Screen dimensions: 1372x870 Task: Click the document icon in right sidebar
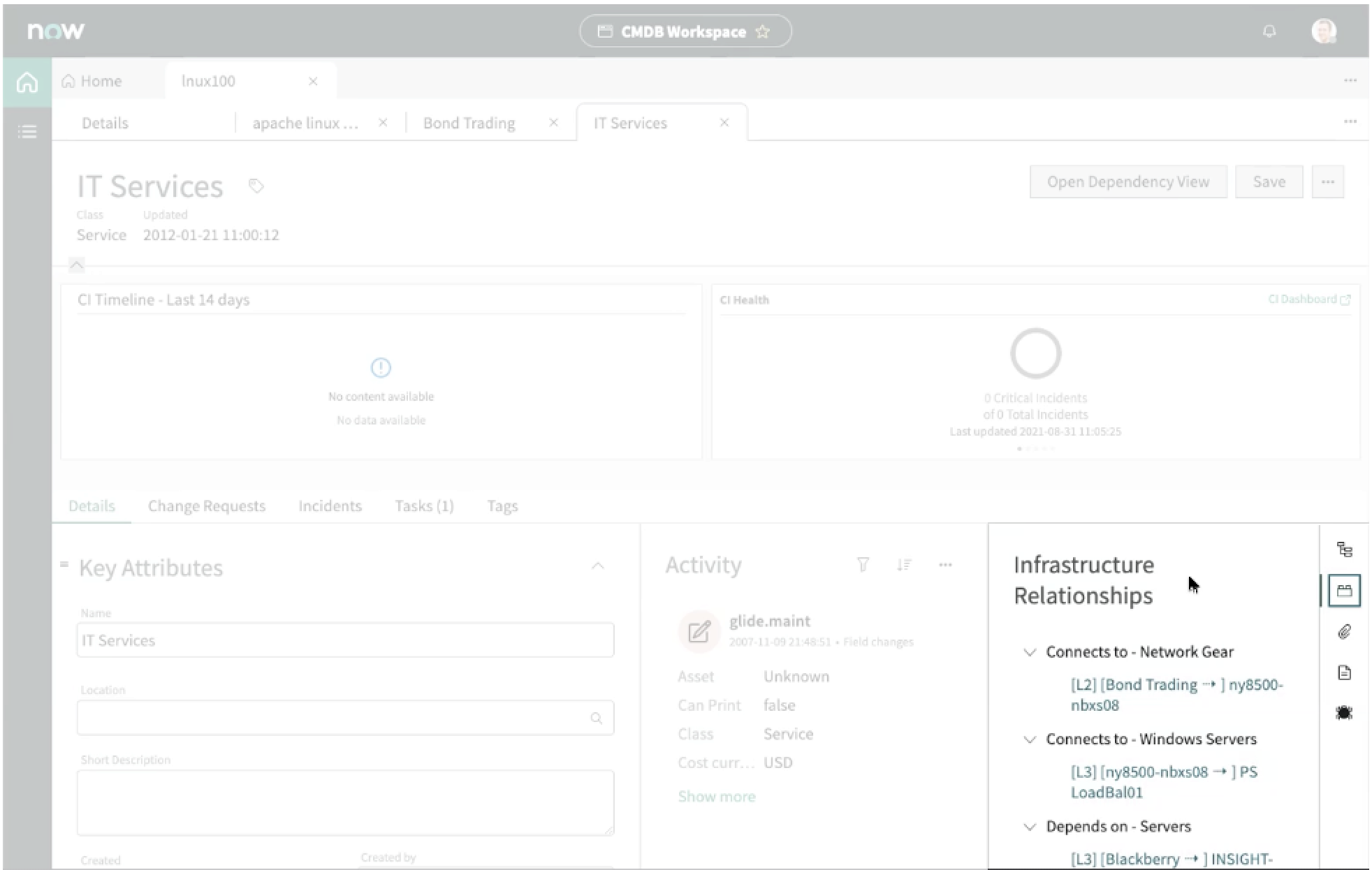[x=1344, y=672]
